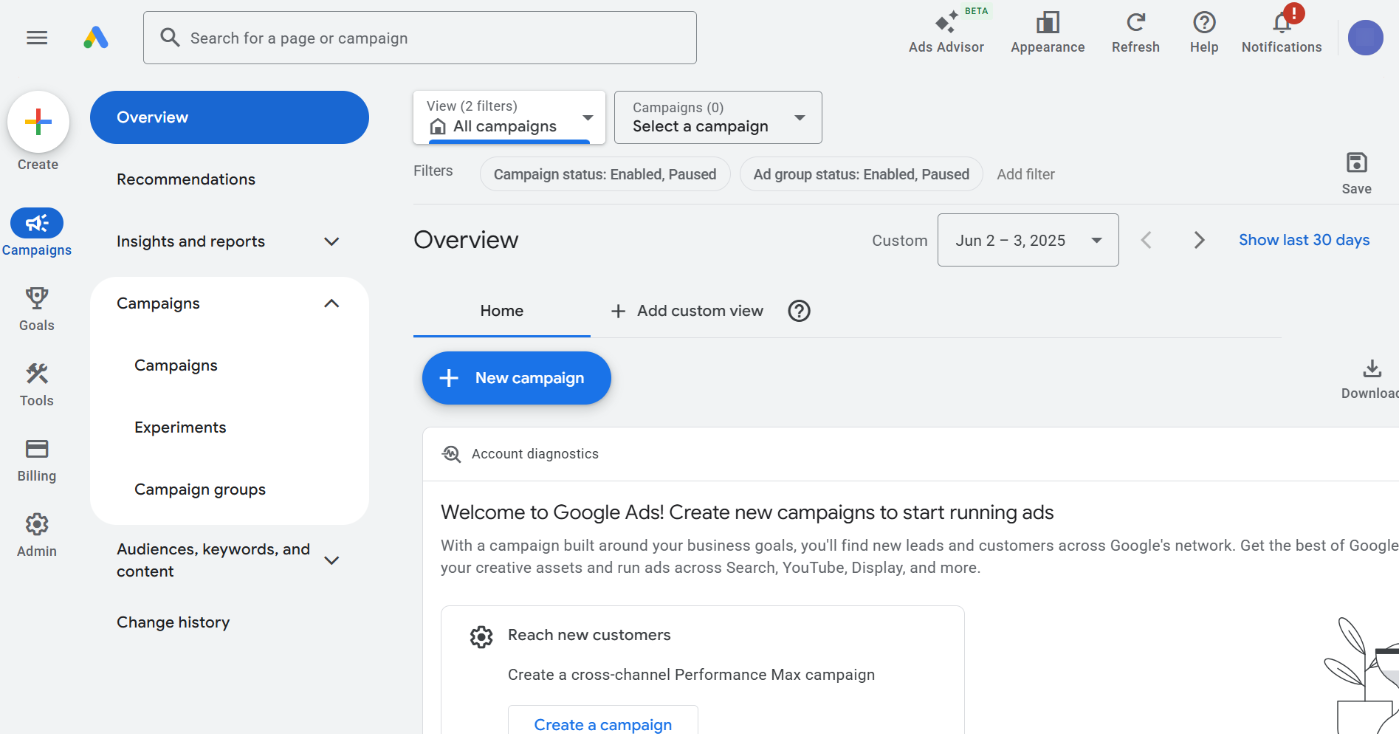
Task: Download the overview data
Action: [1369, 377]
